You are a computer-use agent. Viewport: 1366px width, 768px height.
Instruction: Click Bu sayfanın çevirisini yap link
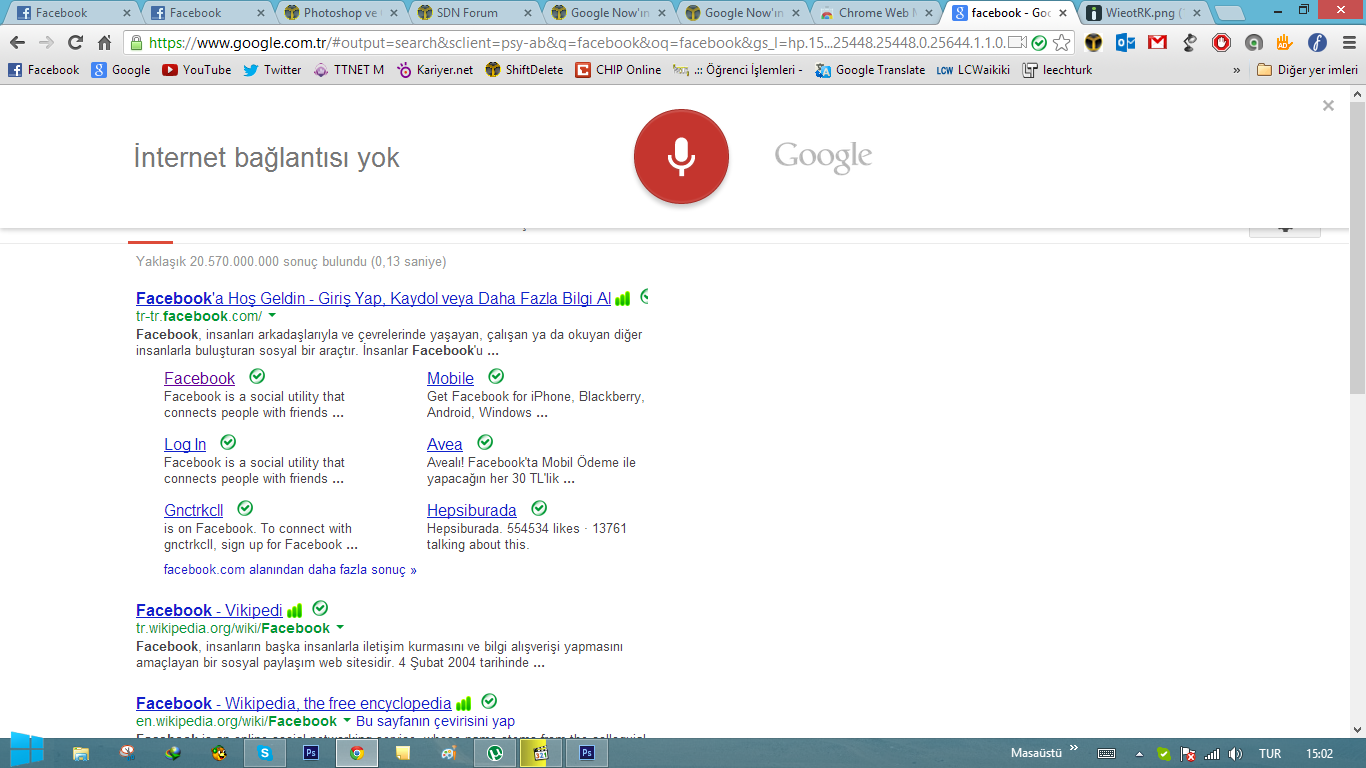point(435,721)
